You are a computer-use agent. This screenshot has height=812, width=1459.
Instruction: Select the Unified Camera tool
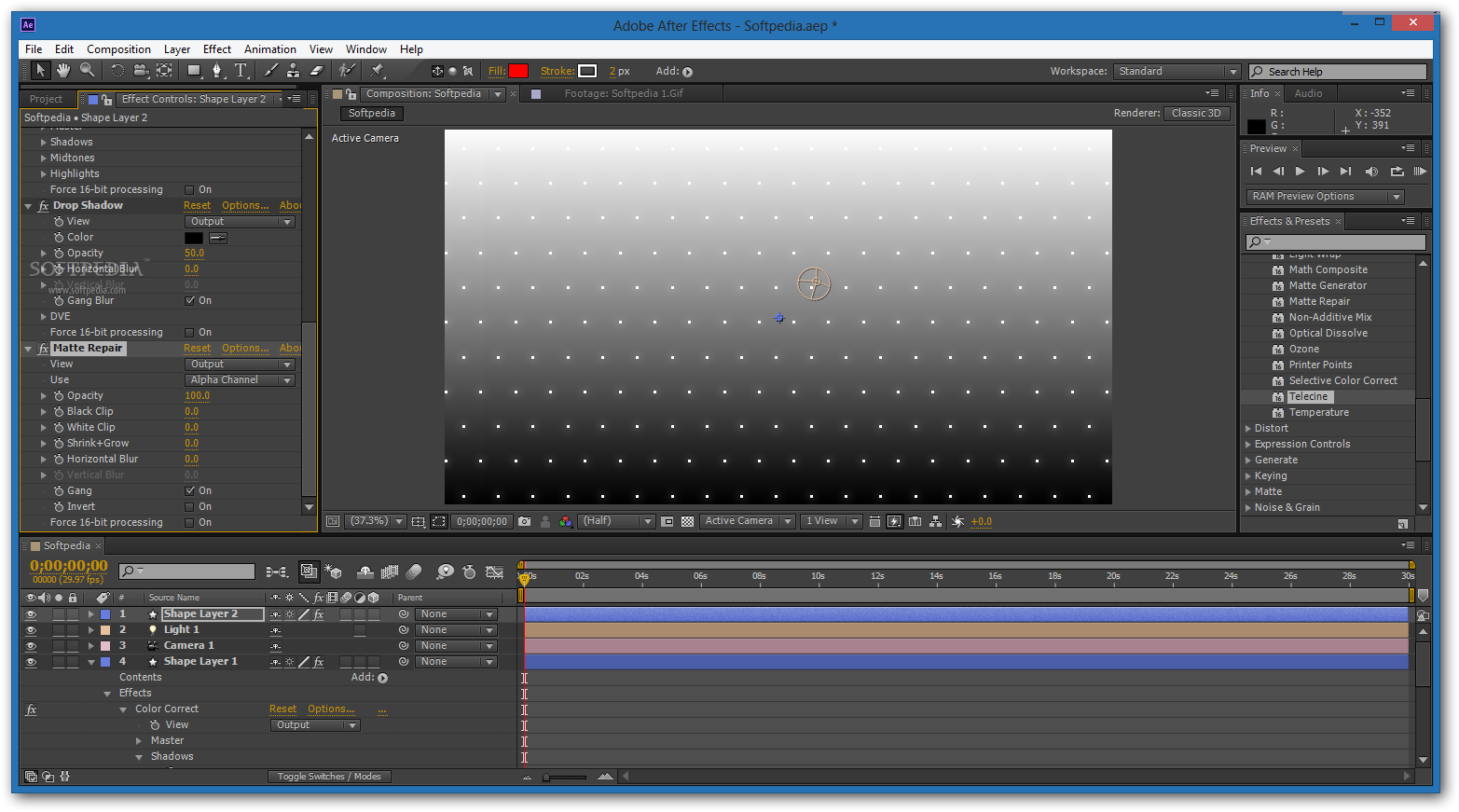tap(141, 71)
